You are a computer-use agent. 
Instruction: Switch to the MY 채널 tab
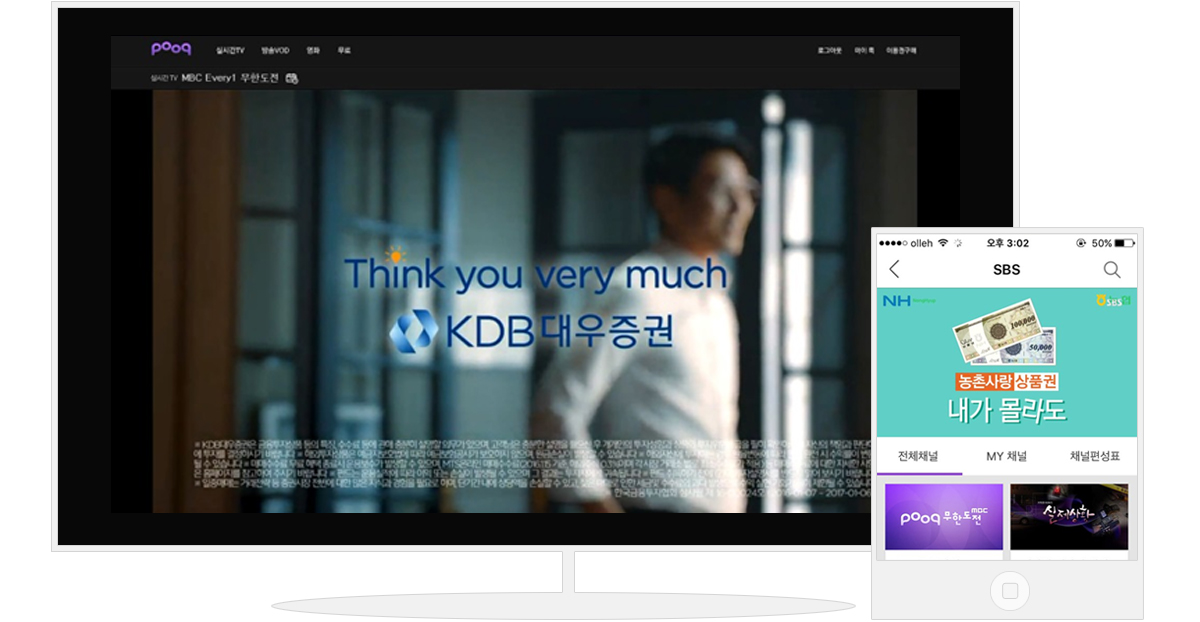click(x=1006, y=456)
